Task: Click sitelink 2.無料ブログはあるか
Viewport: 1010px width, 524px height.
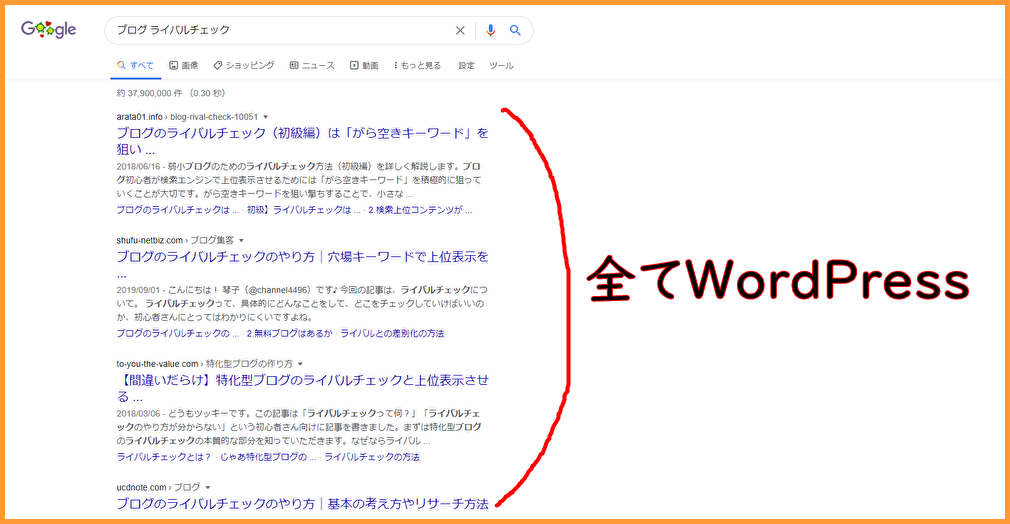Action: [289, 334]
